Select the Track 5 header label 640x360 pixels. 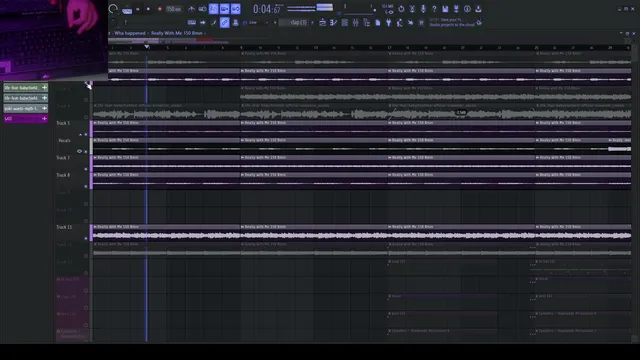tap(63, 123)
